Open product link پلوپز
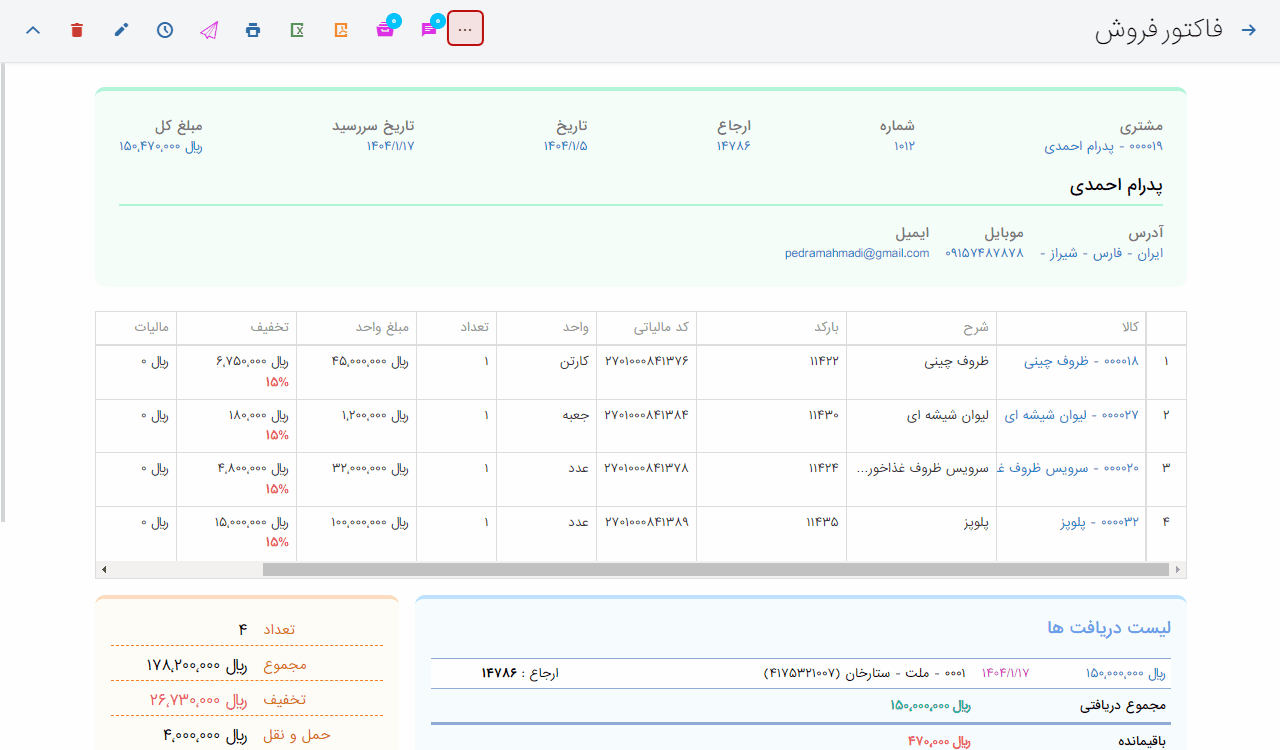 [1099, 521]
